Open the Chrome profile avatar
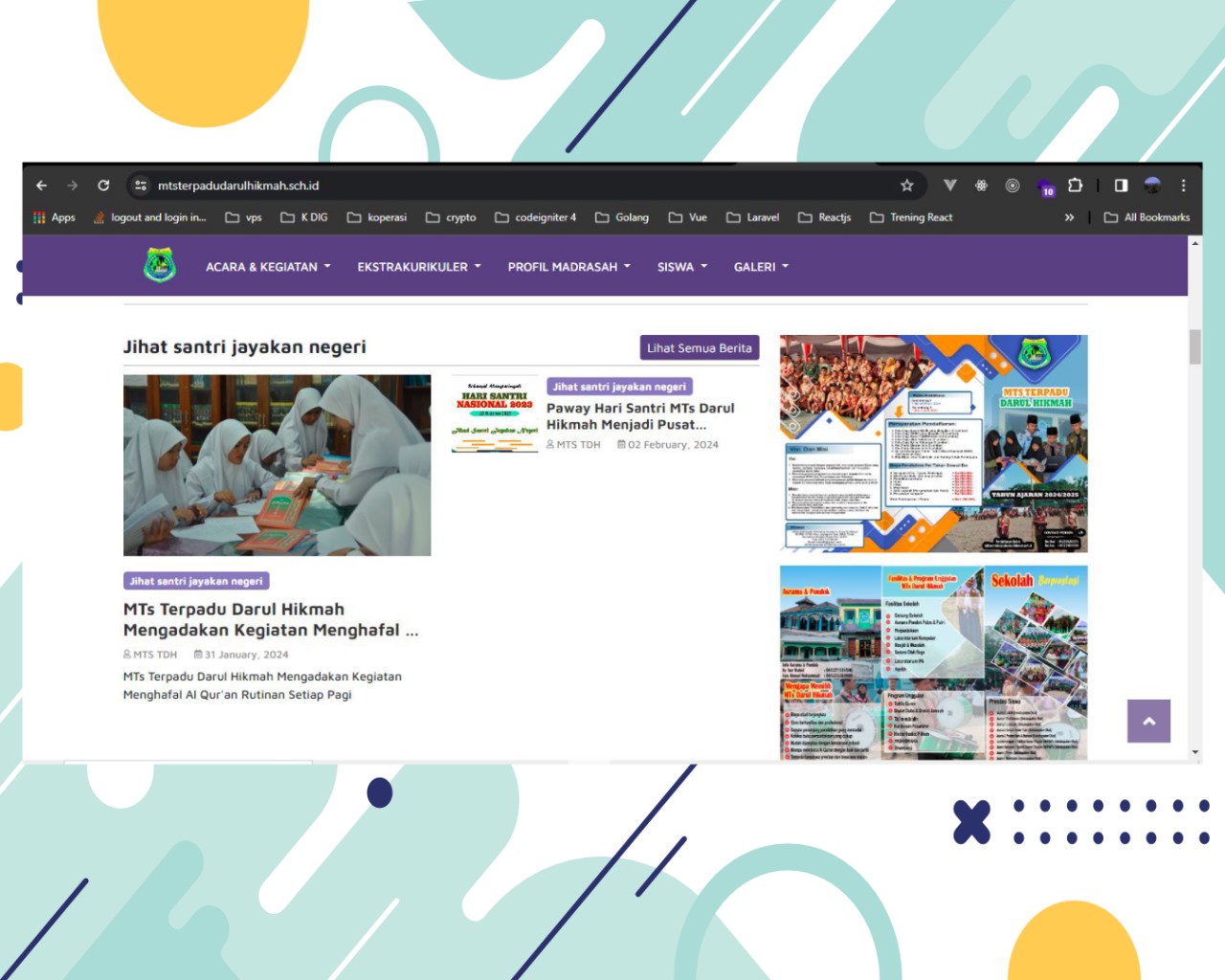 (x=1152, y=186)
